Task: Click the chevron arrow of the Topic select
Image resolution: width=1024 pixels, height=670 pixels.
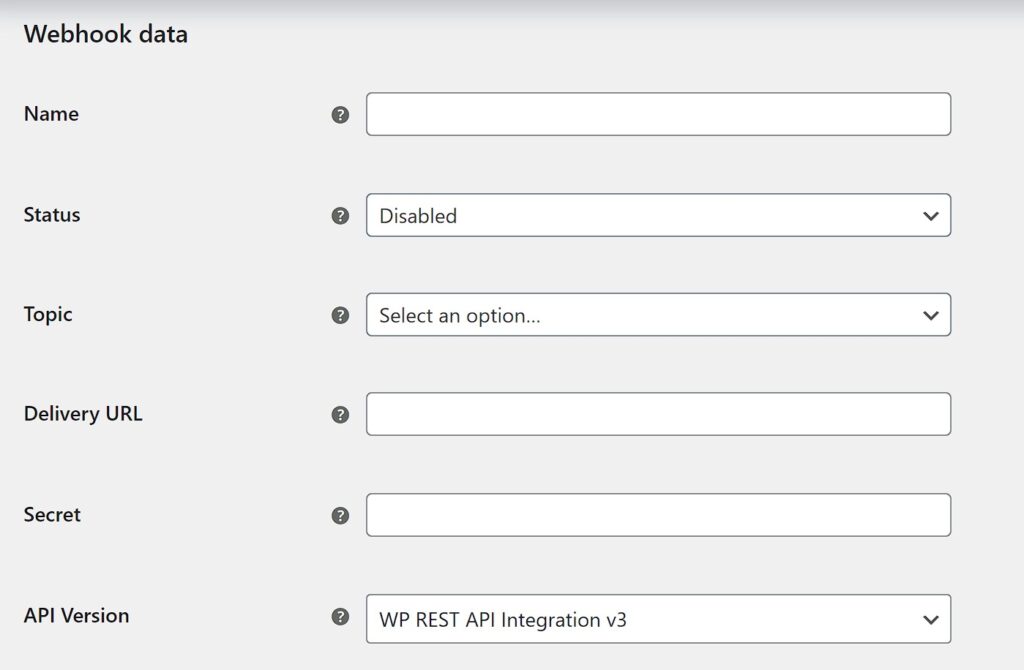Action: (931, 315)
